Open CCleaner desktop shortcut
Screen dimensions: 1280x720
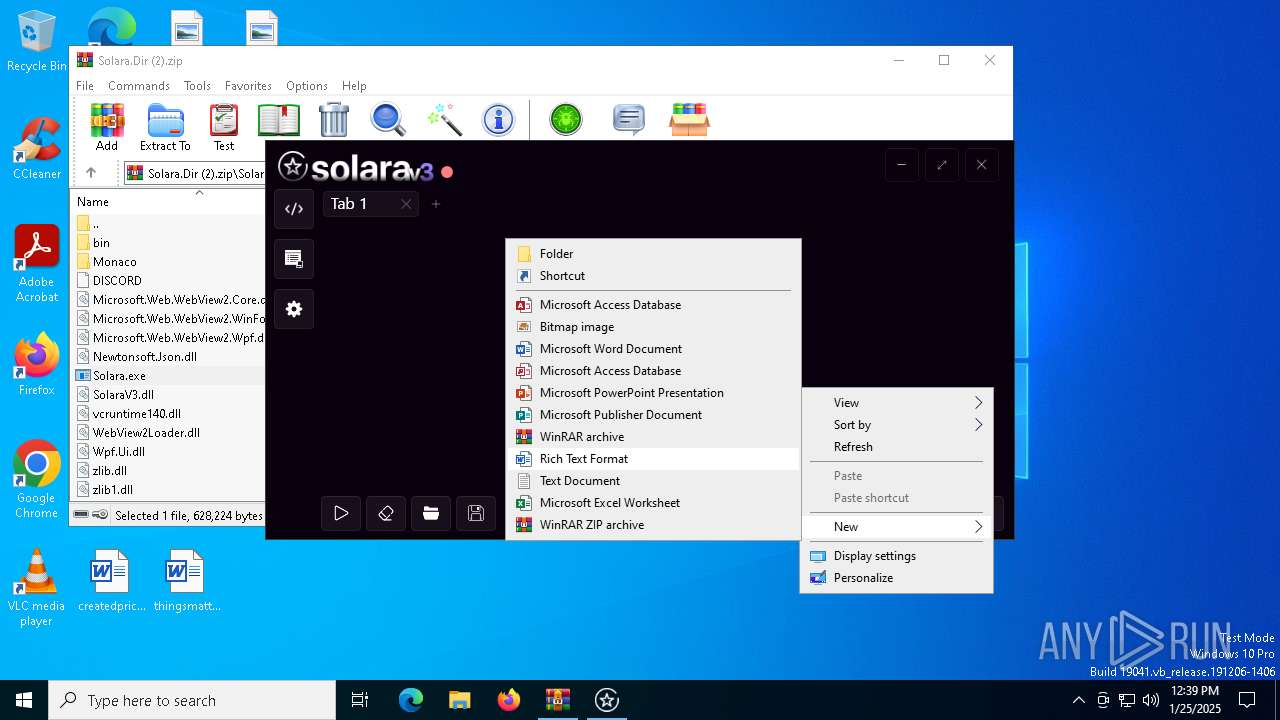tap(36, 149)
